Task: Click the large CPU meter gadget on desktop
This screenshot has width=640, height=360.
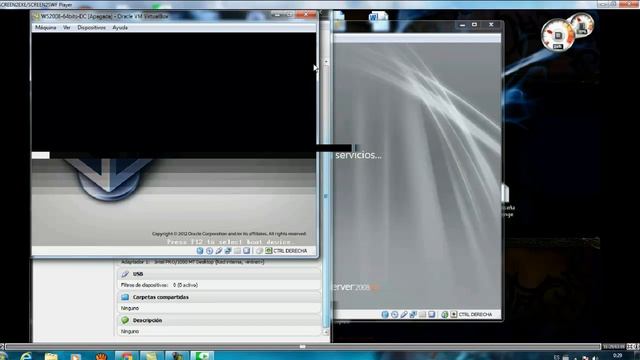Action: pos(558,35)
